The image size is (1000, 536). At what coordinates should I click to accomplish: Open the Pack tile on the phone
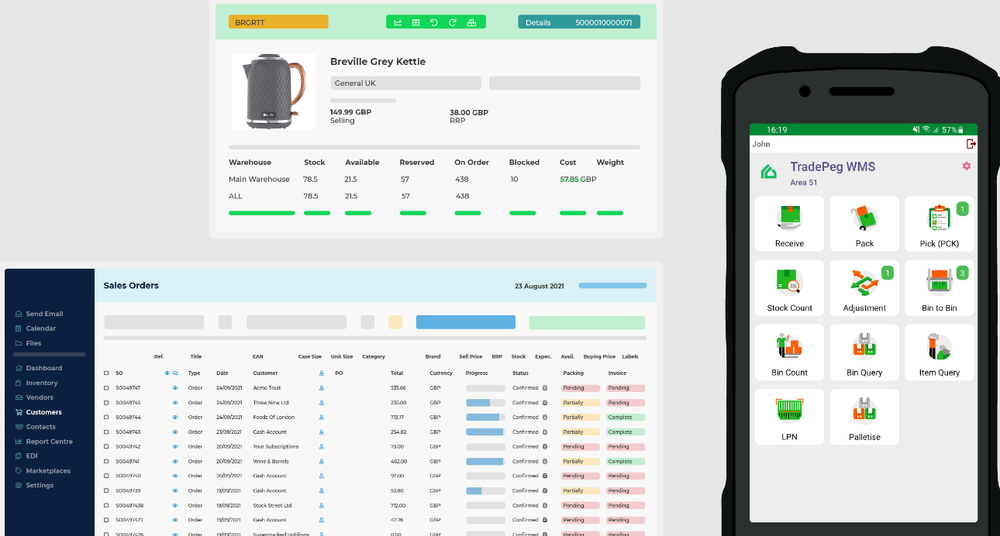pyautogui.click(x=864, y=224)
